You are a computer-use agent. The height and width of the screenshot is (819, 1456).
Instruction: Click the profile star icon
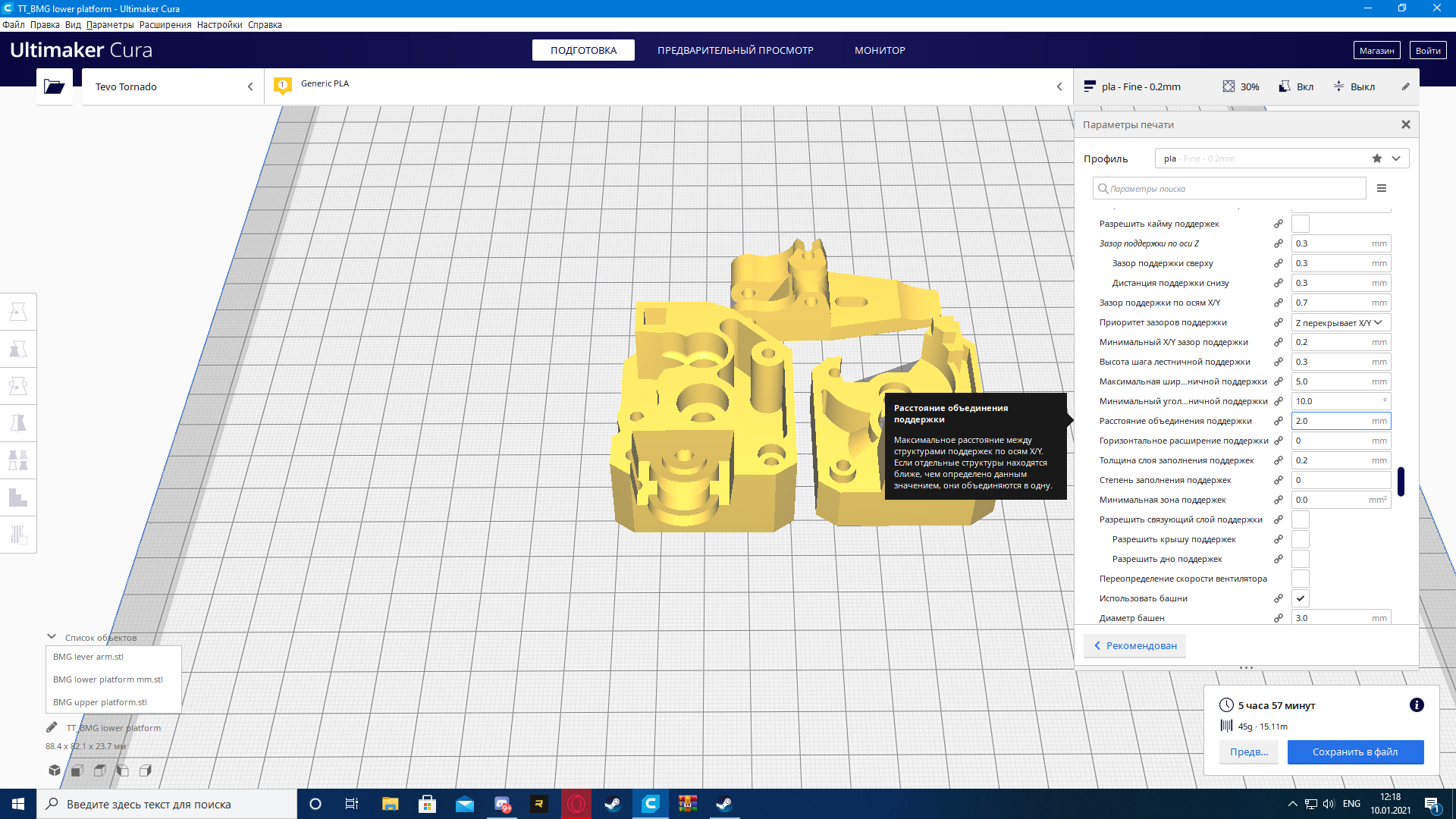pos(1377,158)
